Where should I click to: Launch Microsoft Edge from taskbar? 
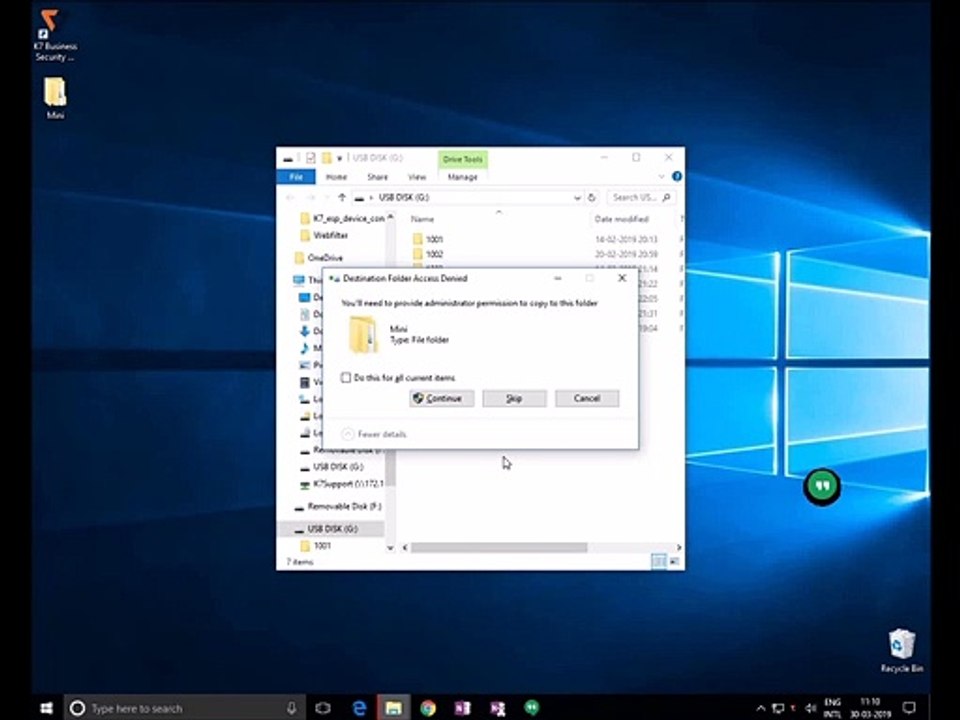359,708
